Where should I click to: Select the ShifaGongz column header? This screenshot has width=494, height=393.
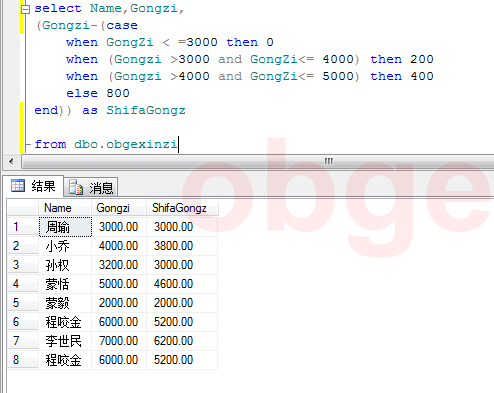click(182, 208)
